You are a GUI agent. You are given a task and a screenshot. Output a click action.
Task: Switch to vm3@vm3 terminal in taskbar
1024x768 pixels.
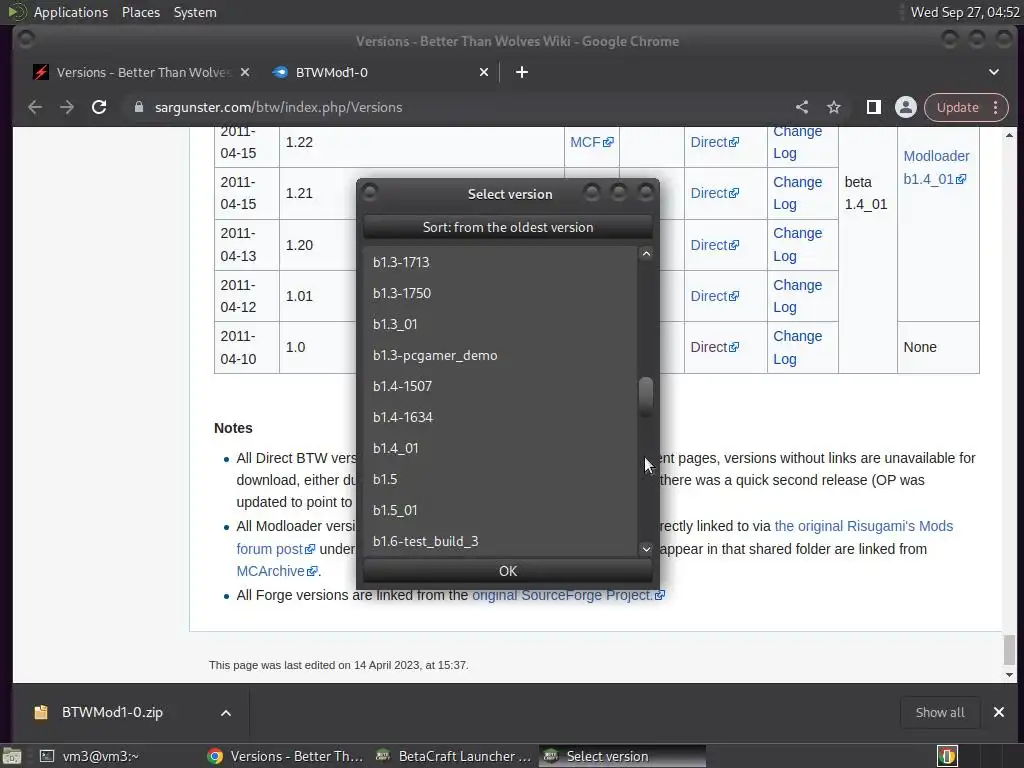89,756
